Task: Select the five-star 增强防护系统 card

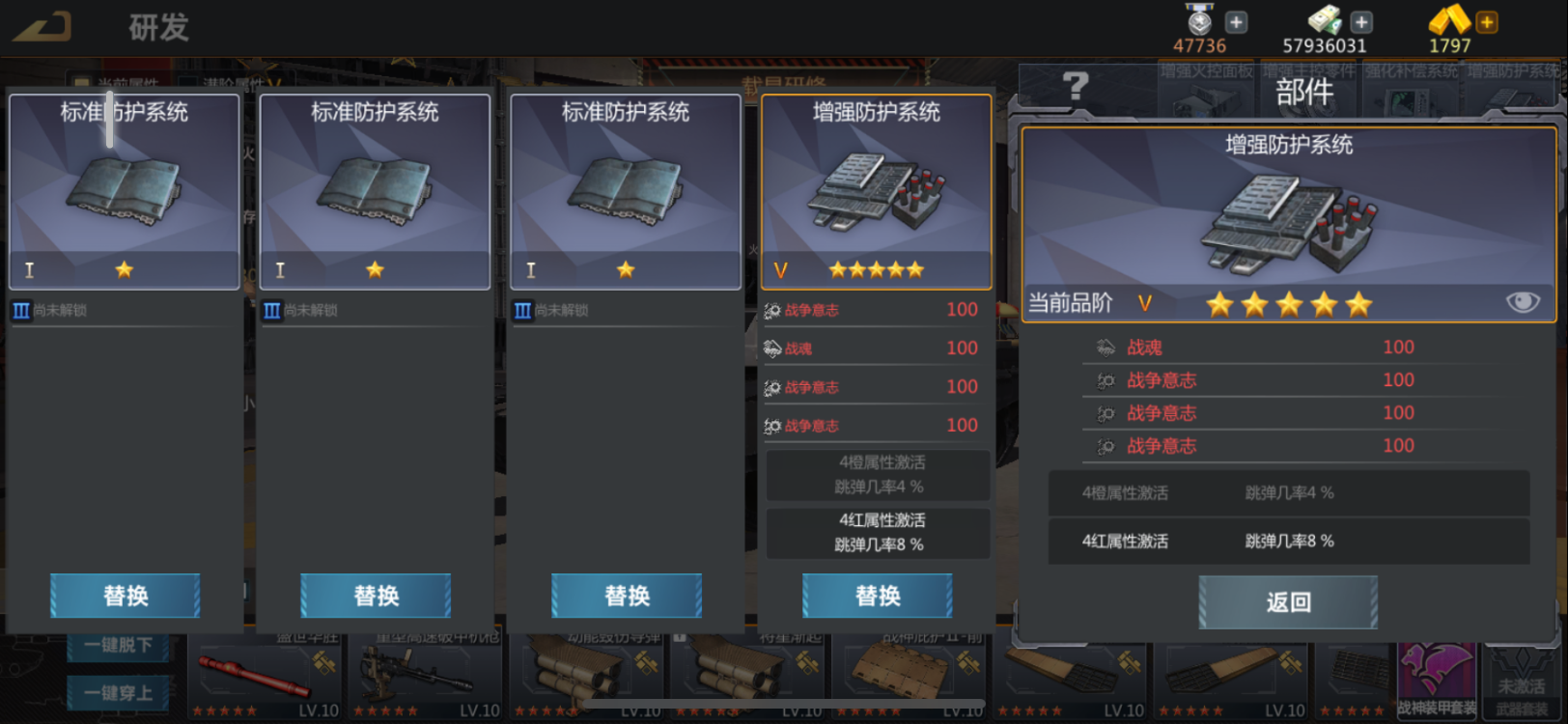Action: [877, 191]
